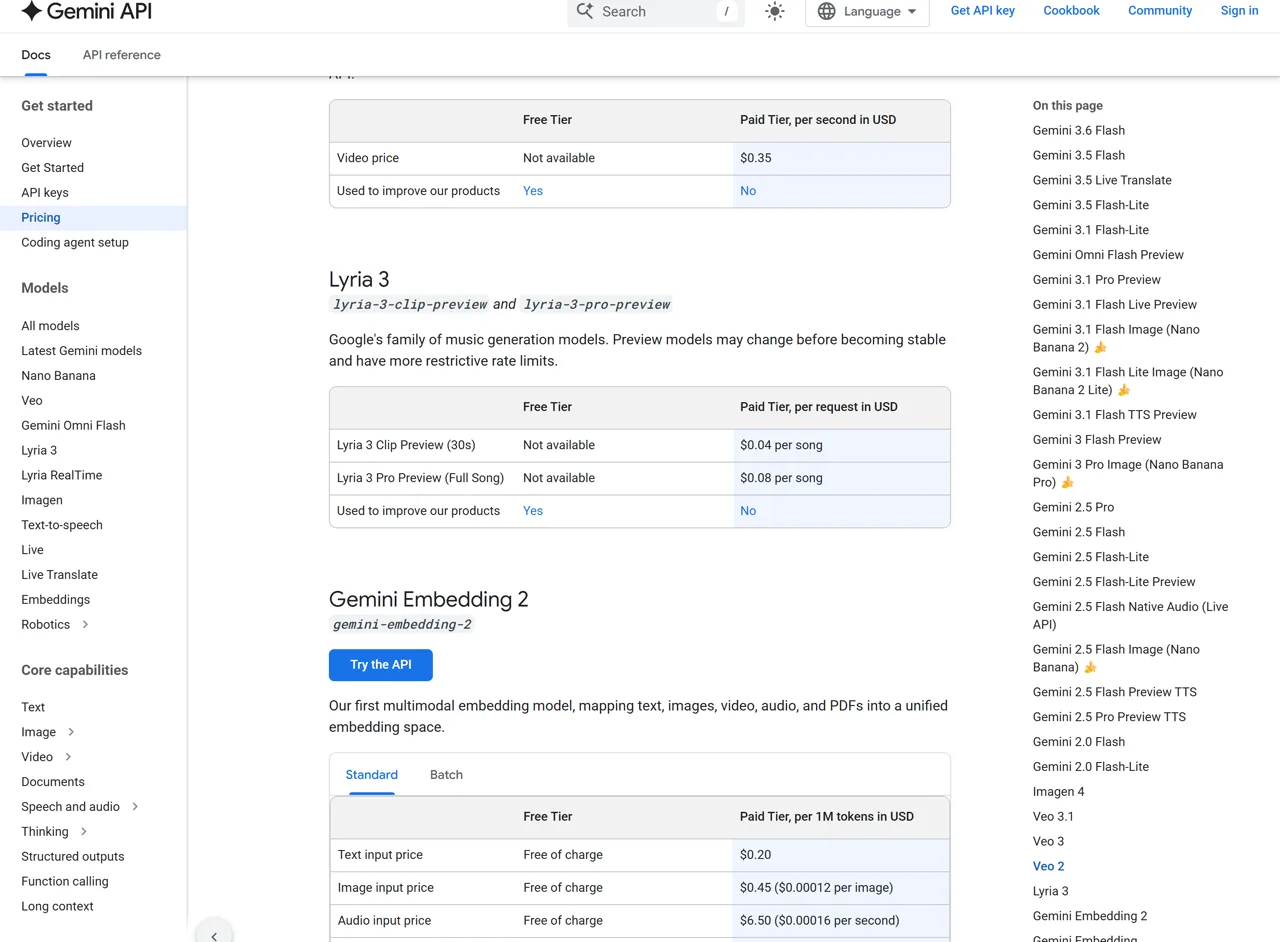The width and height of the screenshot is (1280, 942).
Task: Click Sign in
Action: pyautogui.click(x=1240, y=10)
